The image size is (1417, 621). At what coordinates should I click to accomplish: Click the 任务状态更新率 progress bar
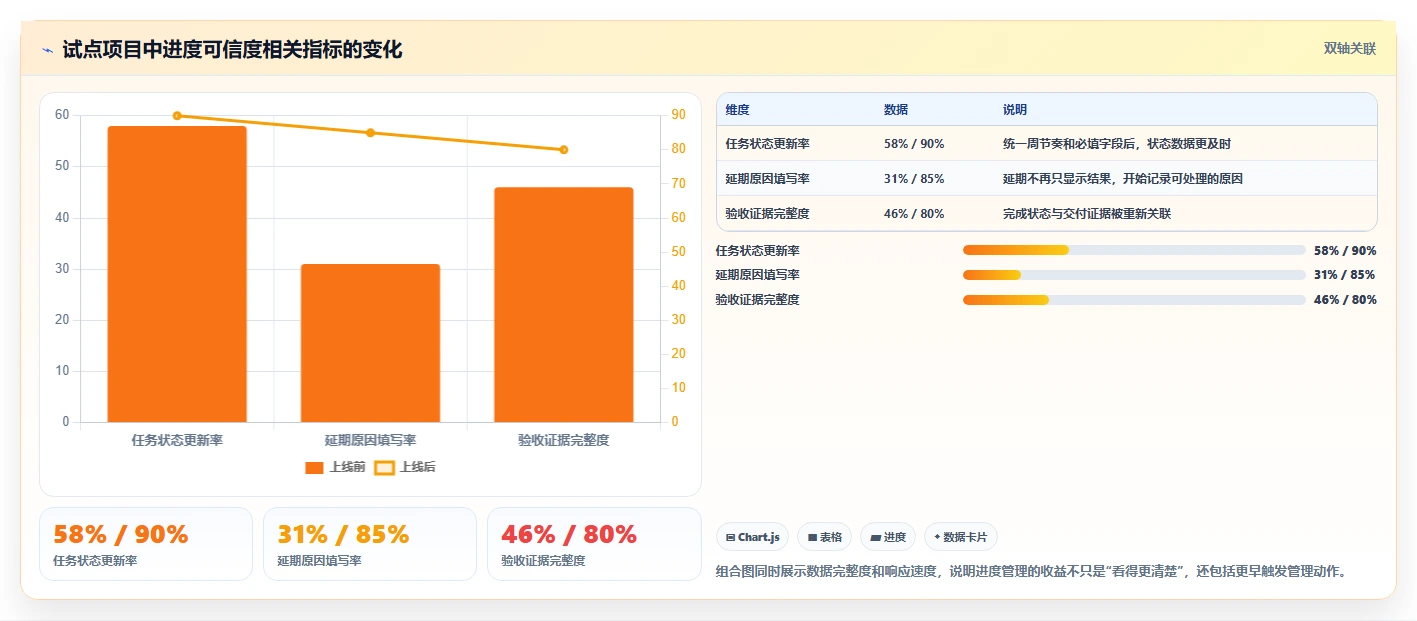click(x=1134, y=250)
